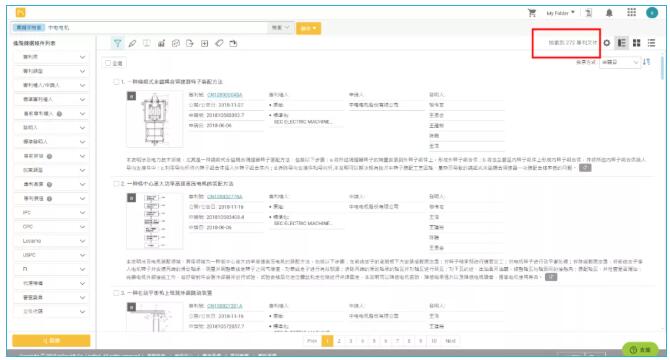Image resolution: width=670 pixels, height=360 pixels.
Task: Tick the checkbox for result number 2
Action: tap(116, 184)
